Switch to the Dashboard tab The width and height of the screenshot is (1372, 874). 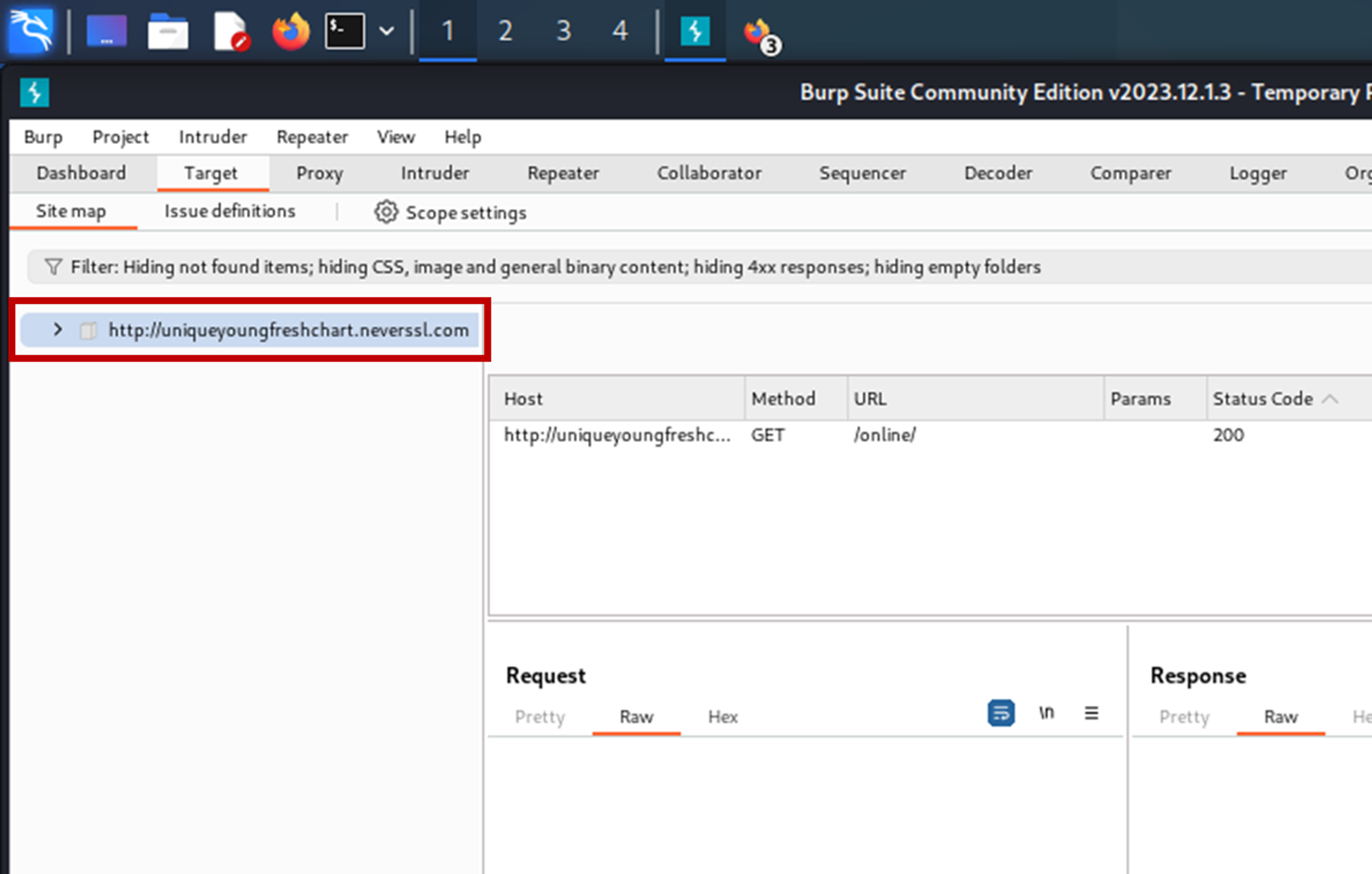(x=81, y=173)
